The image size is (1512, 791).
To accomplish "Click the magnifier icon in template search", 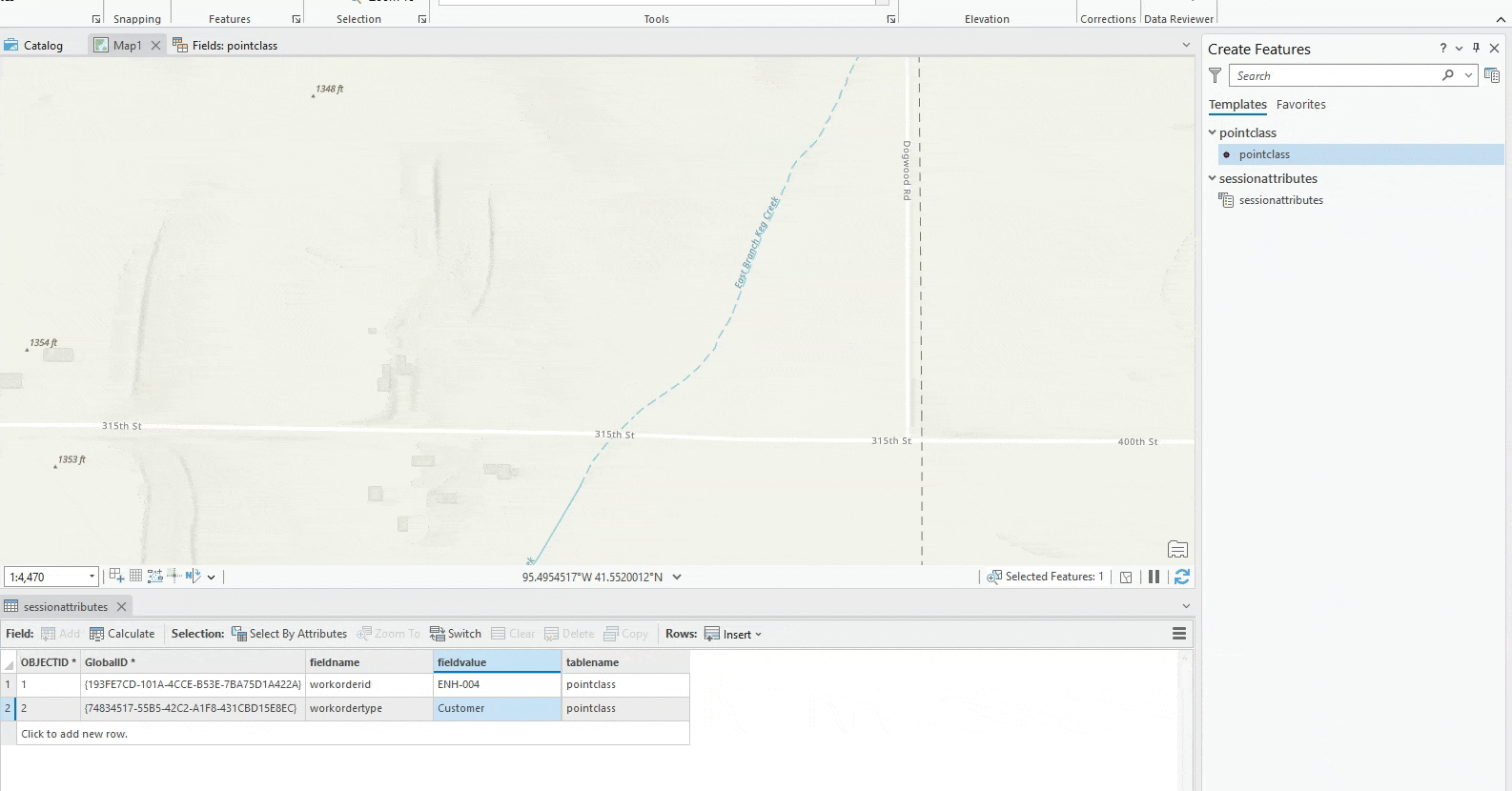I will [x=1448, y=75].
